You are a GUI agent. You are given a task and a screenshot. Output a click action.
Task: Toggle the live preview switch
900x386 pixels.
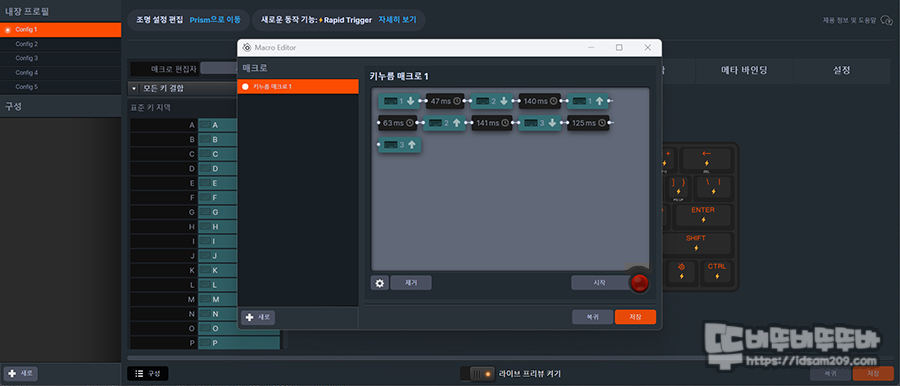[478, 374]
